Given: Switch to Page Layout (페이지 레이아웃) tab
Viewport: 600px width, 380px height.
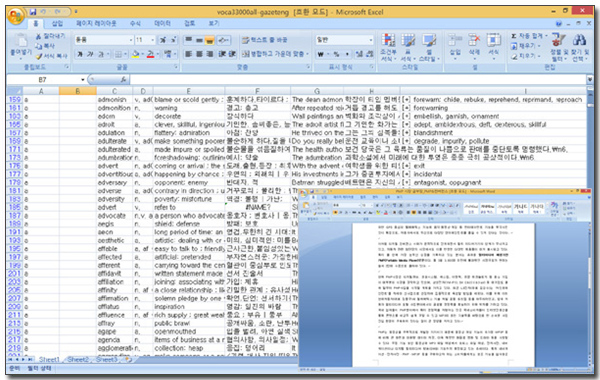Looking at the screenshot, I should click(96, 24).
